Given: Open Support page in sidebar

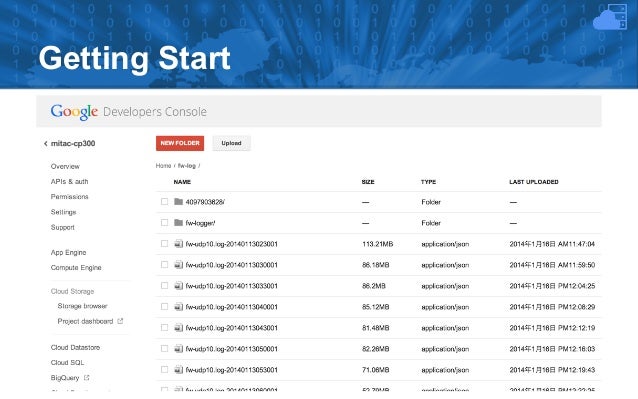Looking at the screenshot, I should tap(63, 227).
